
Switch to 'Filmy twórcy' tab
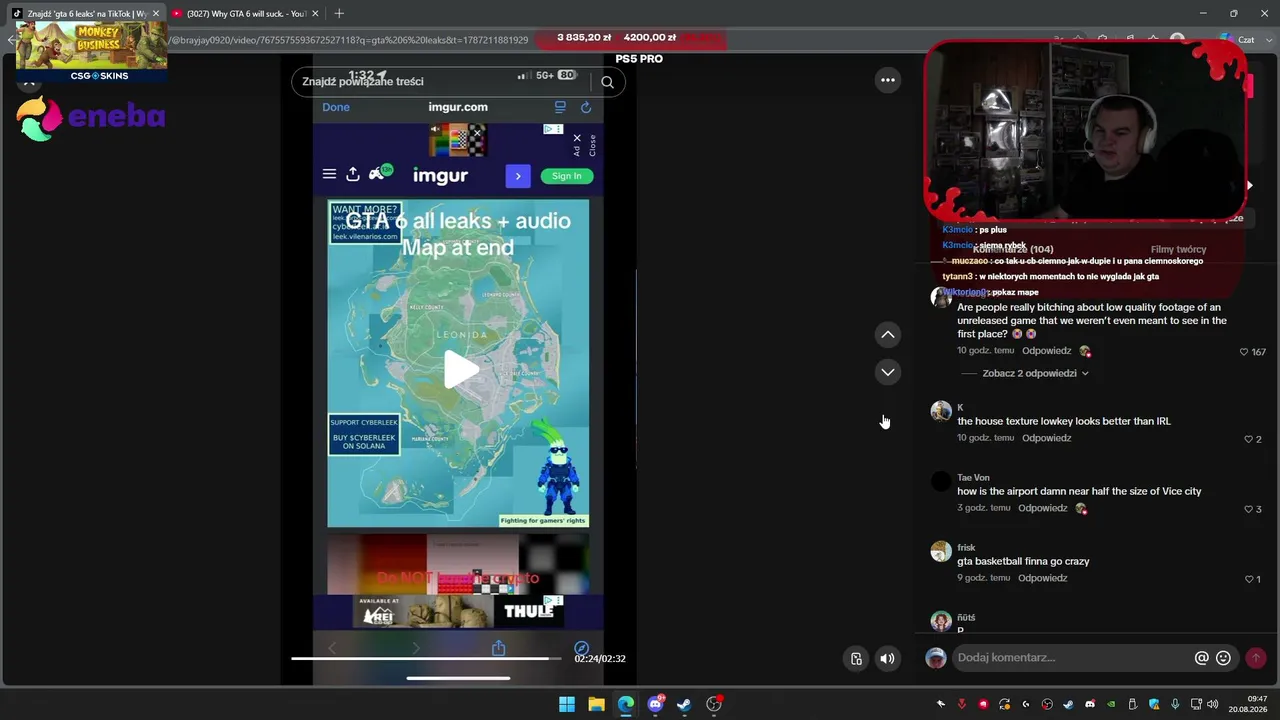(1178, 249)
